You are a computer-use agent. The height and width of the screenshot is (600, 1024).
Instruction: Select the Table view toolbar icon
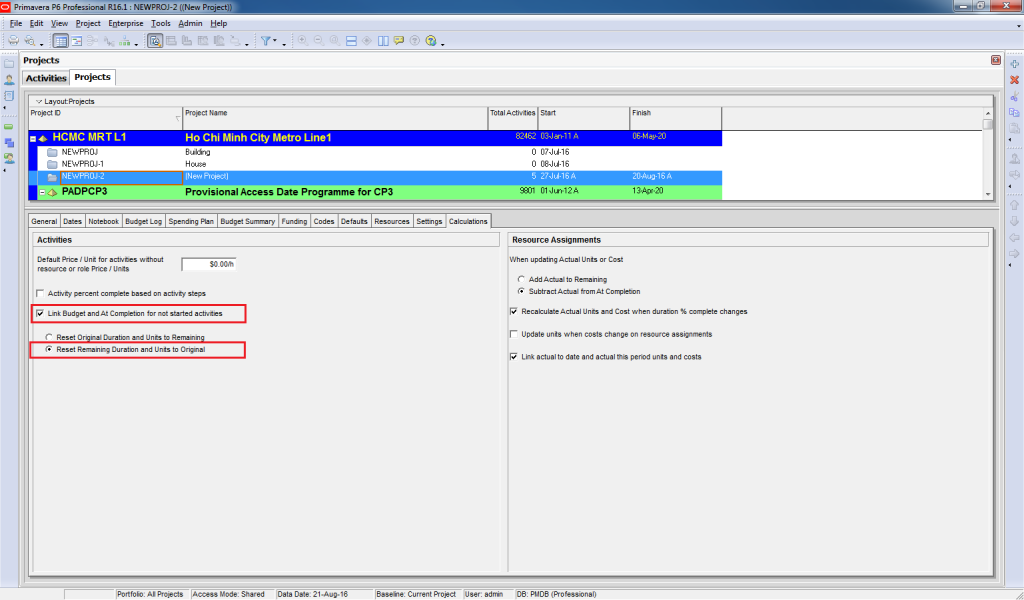coord(61,41)
